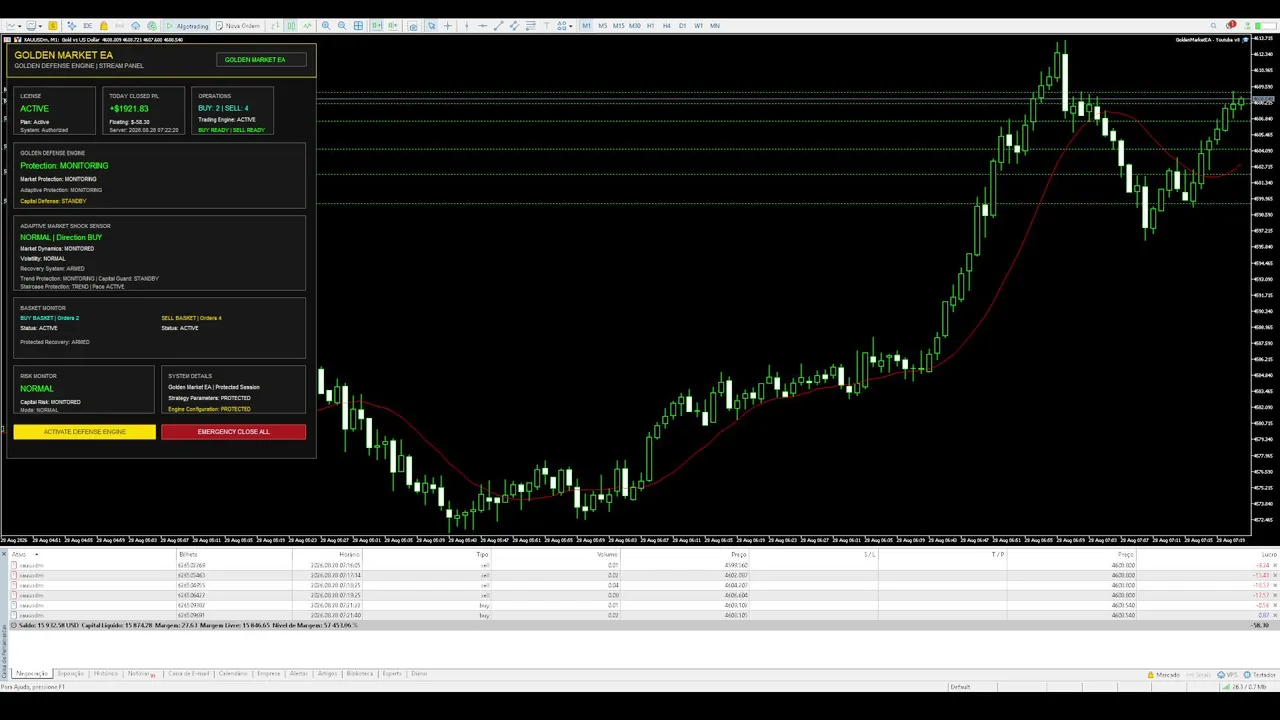Click the yellow padlock toolbar icon

coord(104,26)
